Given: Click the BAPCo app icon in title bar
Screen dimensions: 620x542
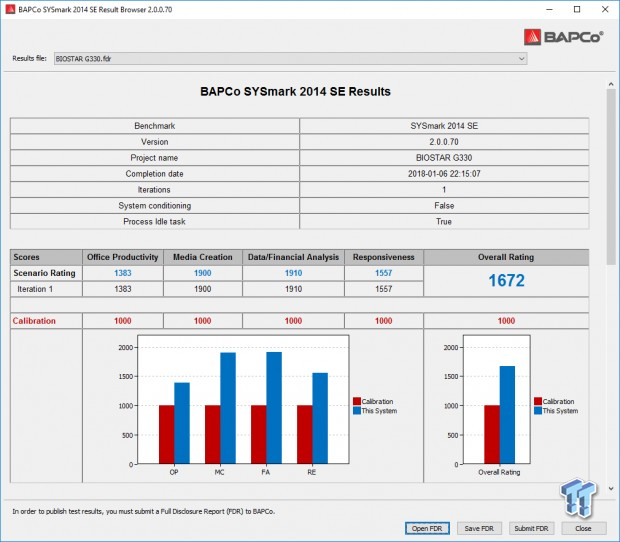Looking at the screenshot, I should click(x=10, y=9).
